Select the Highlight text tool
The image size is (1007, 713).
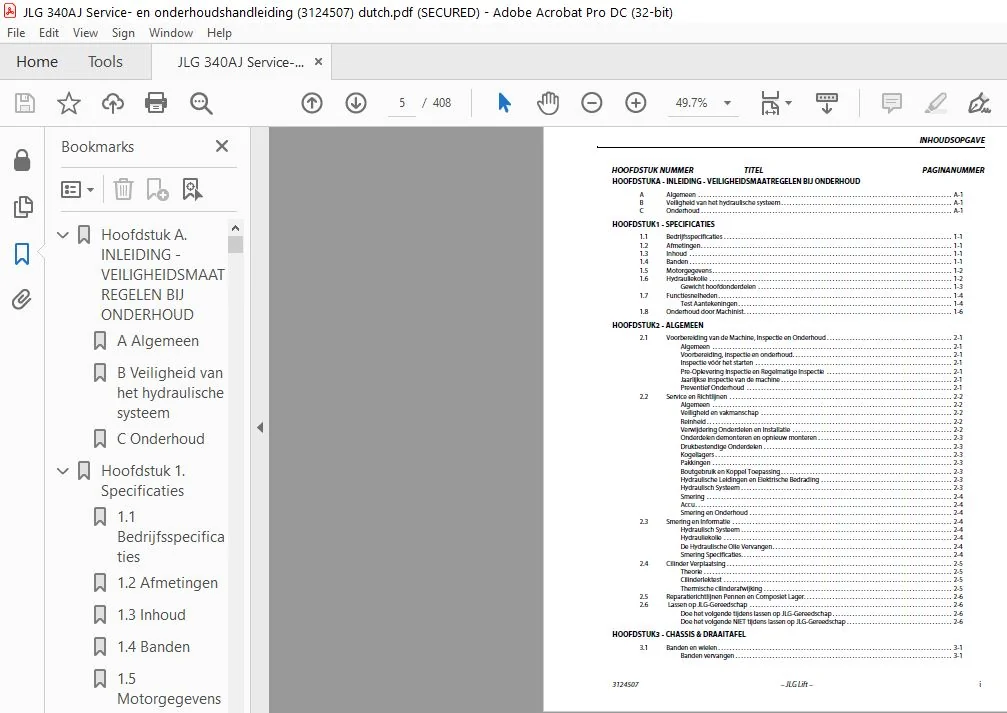[936, 103]
